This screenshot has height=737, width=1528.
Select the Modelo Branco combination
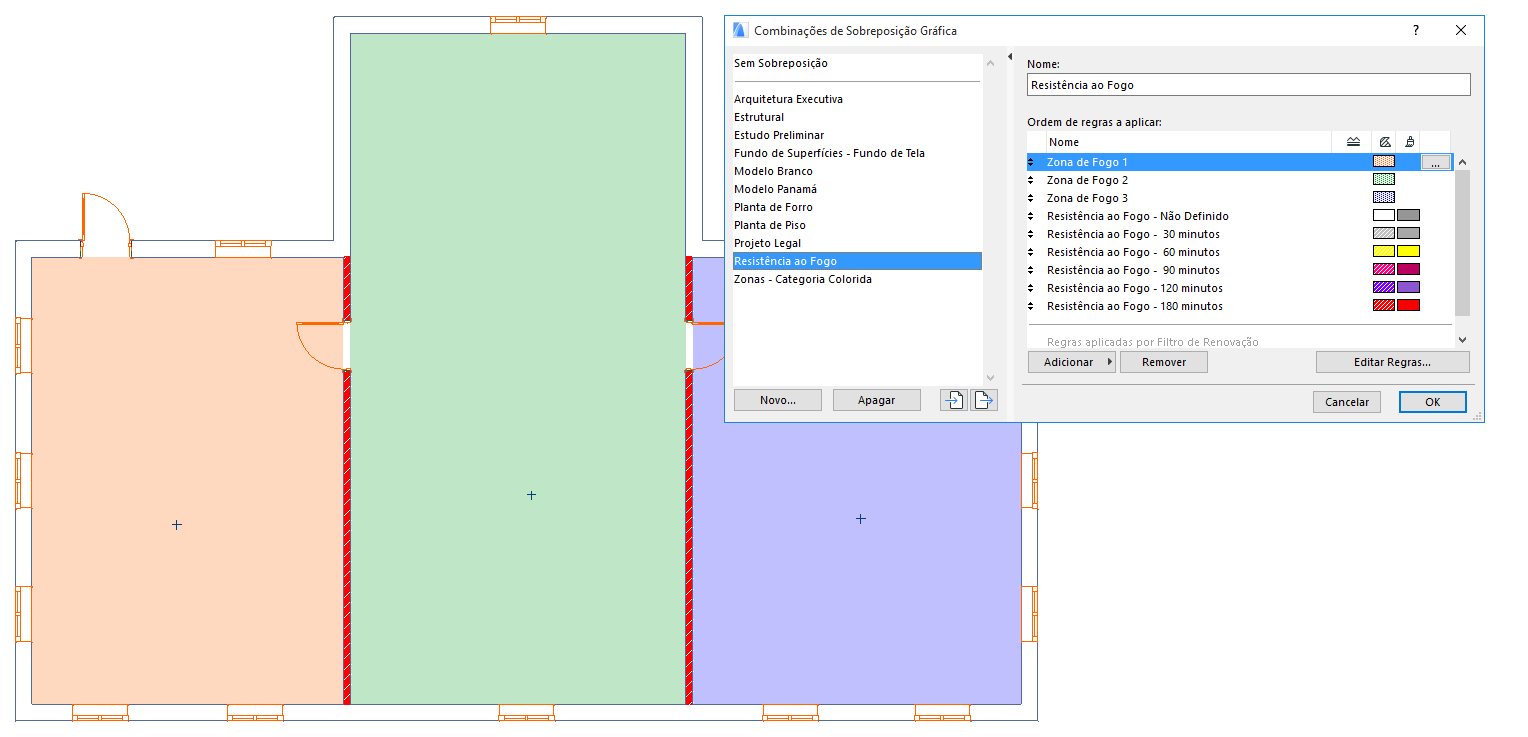(x=773, y=171)
